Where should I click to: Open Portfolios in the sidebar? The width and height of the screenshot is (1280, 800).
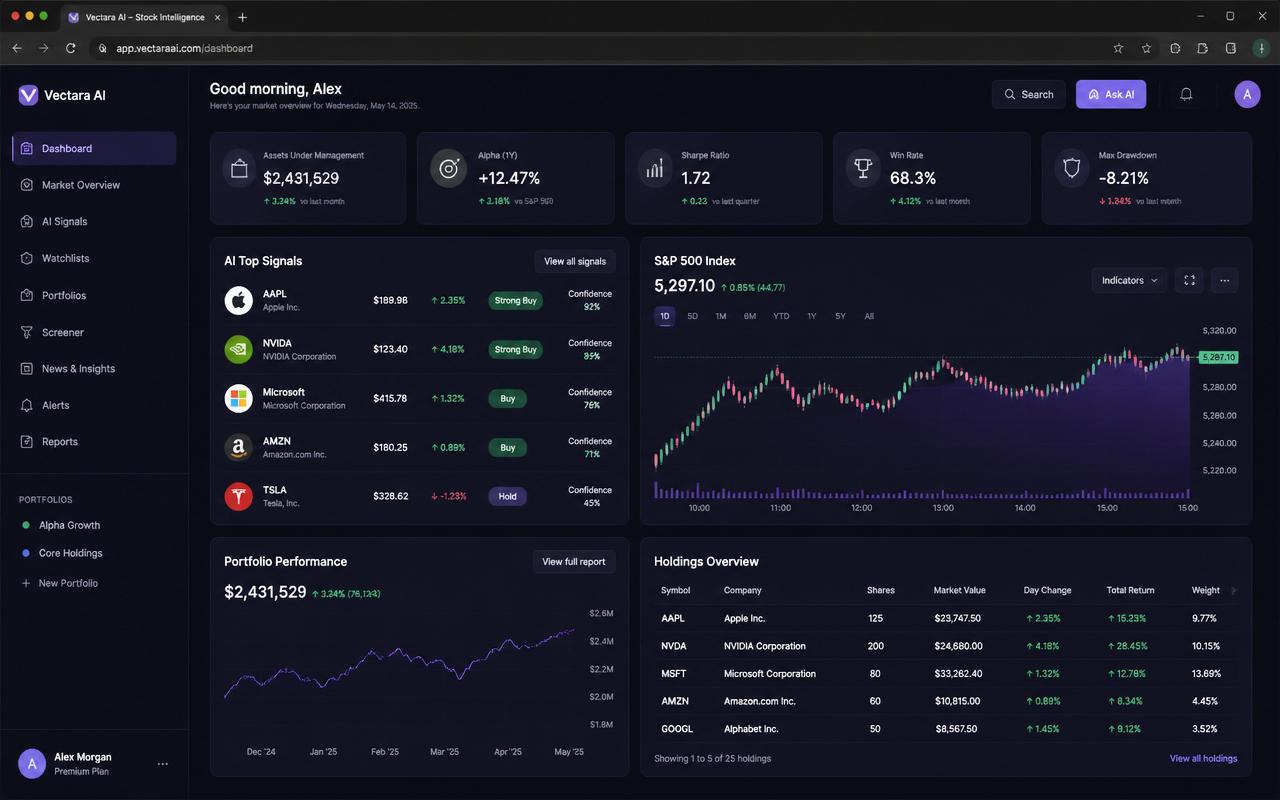pos(94,295)
